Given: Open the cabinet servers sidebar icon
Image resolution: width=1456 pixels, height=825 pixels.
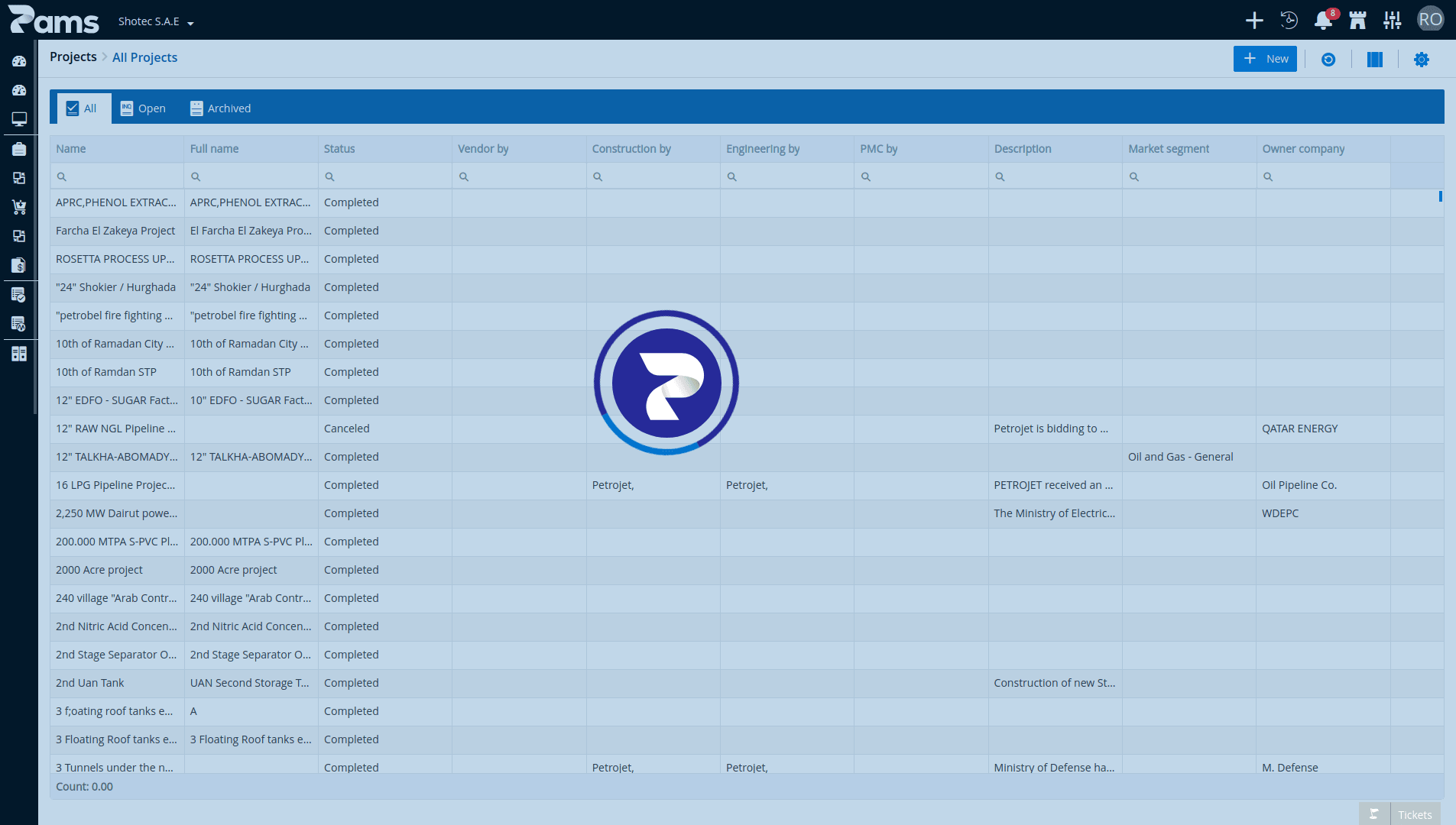Looking at the screenshot, I should coord(19,354).
